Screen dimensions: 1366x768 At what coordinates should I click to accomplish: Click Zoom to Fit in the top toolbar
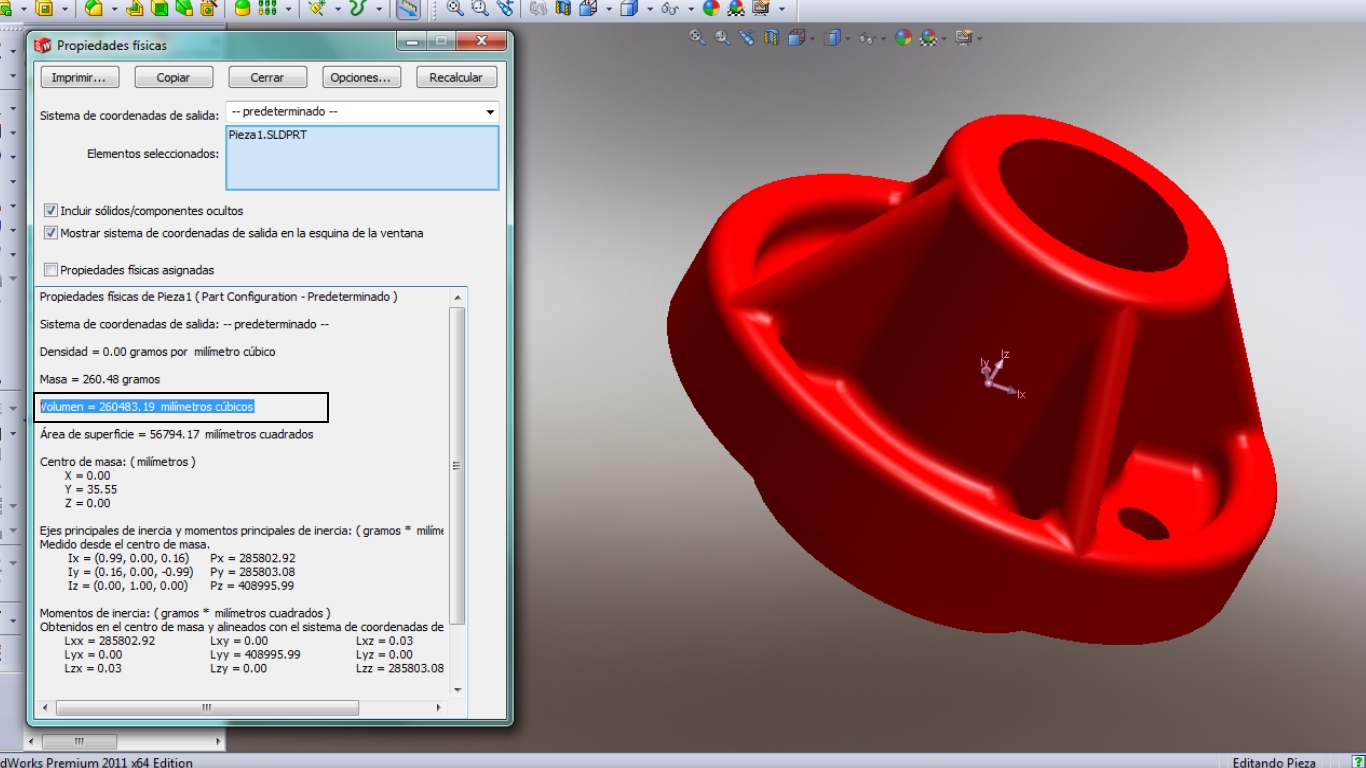456,9
